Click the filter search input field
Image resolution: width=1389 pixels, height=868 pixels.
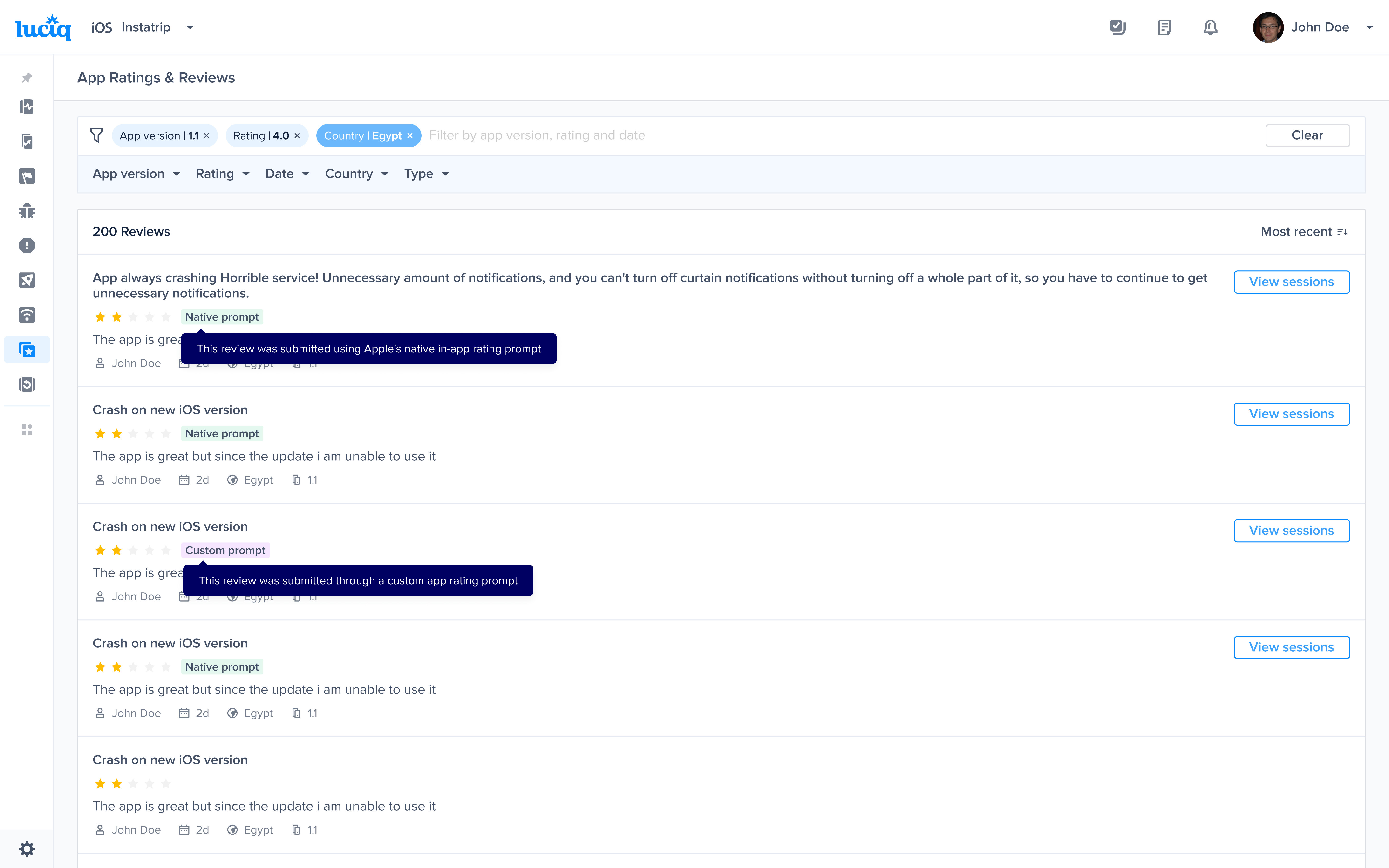804,135
